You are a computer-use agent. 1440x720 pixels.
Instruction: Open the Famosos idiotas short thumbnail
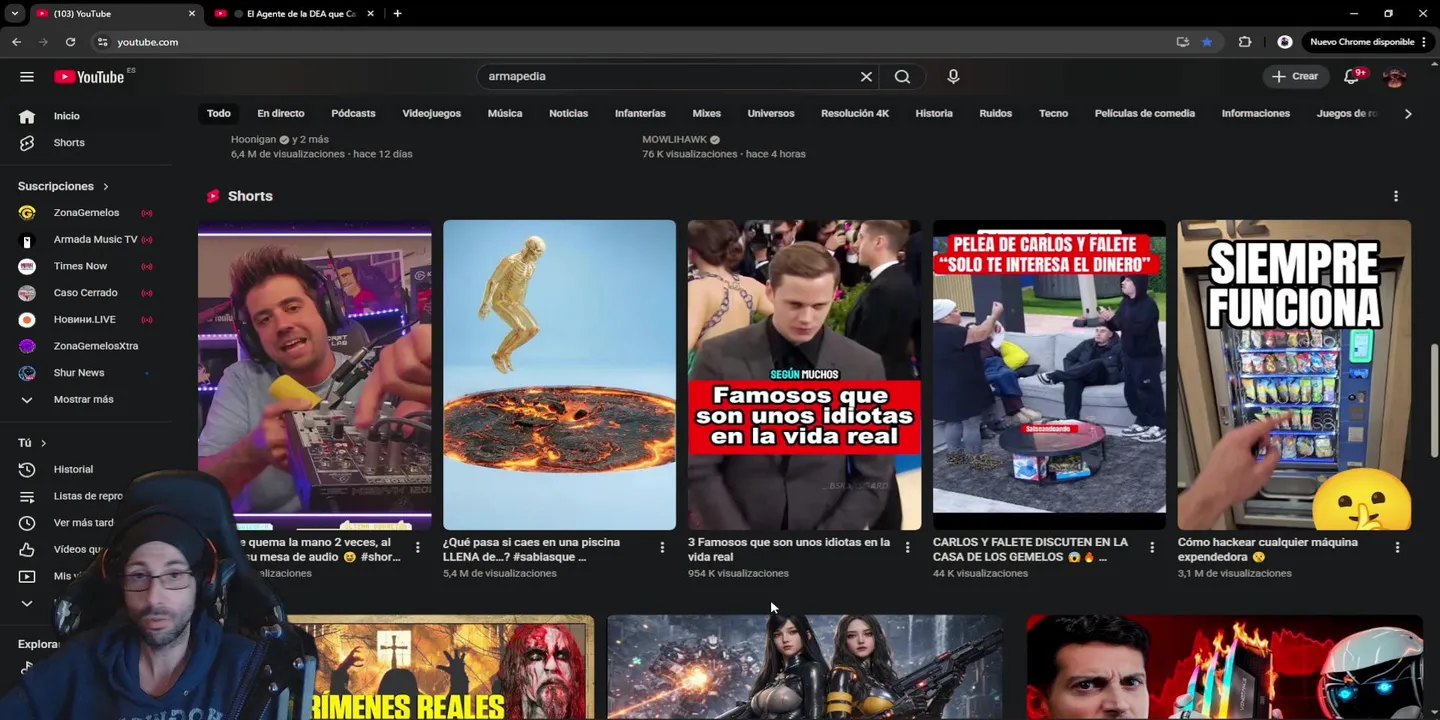804,375
